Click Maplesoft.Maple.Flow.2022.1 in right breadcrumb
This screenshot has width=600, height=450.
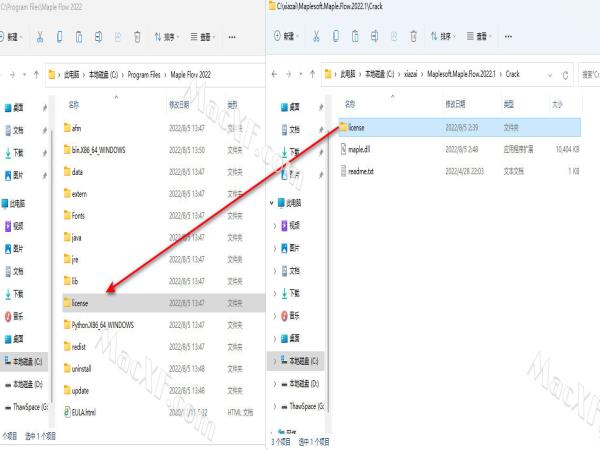461,74
